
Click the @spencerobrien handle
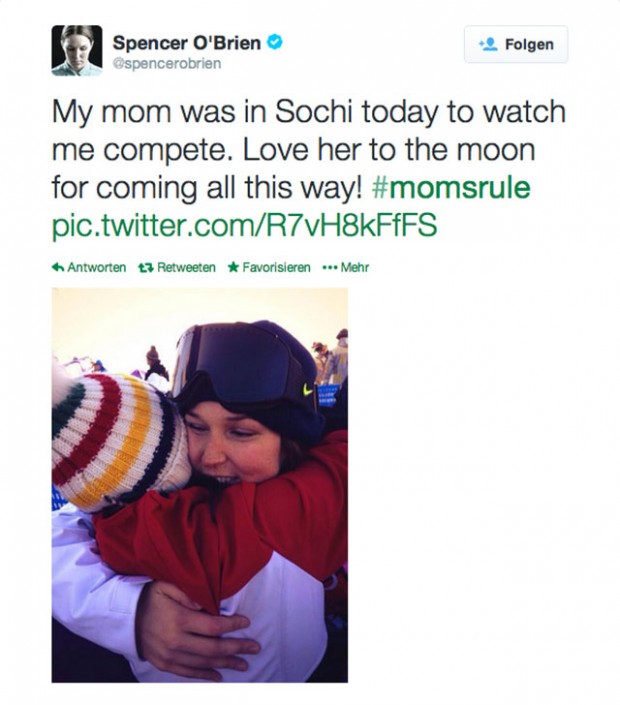(x=167, y=64)
